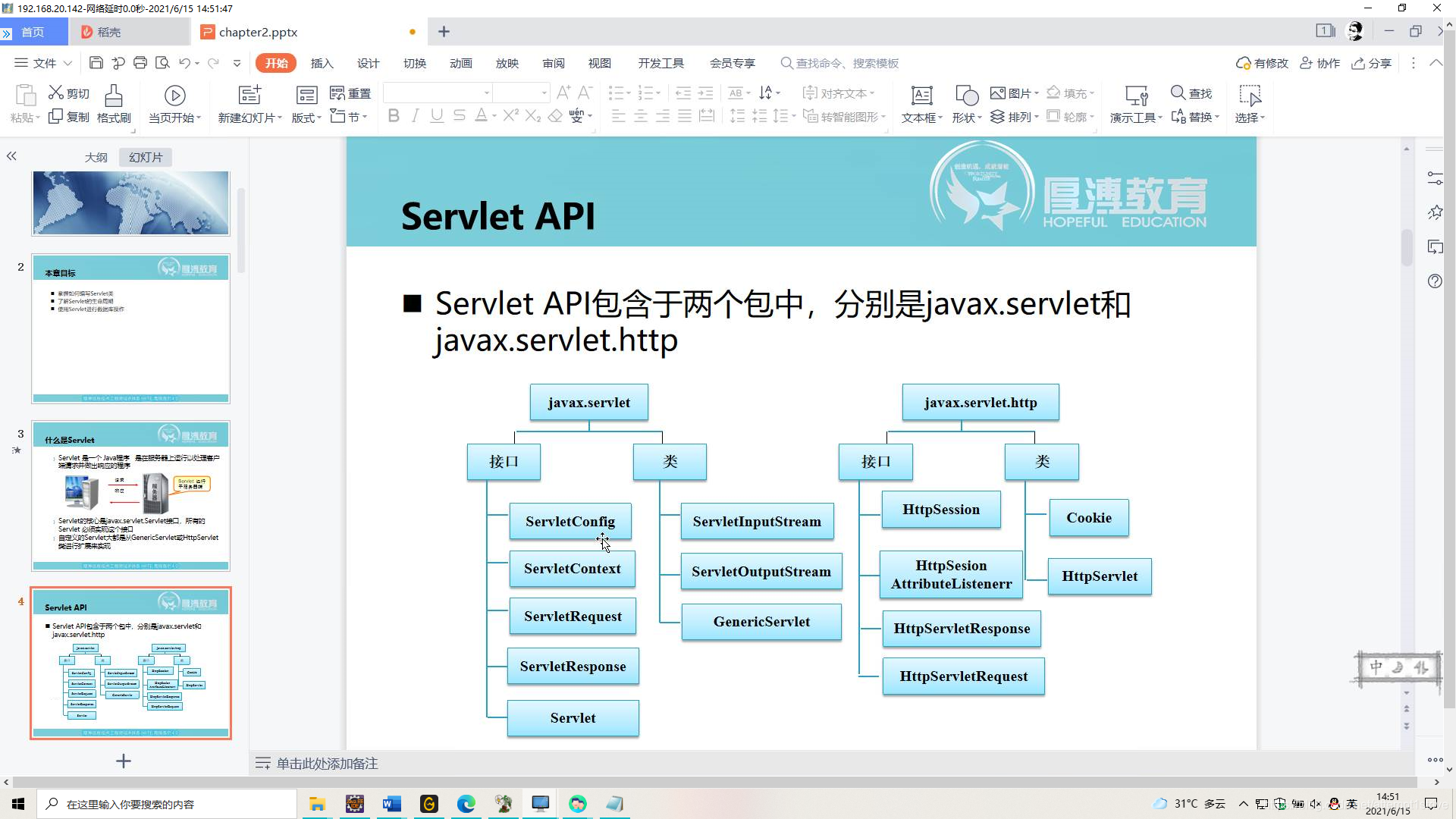Click the 有修改 status button

pos(1262,63)
